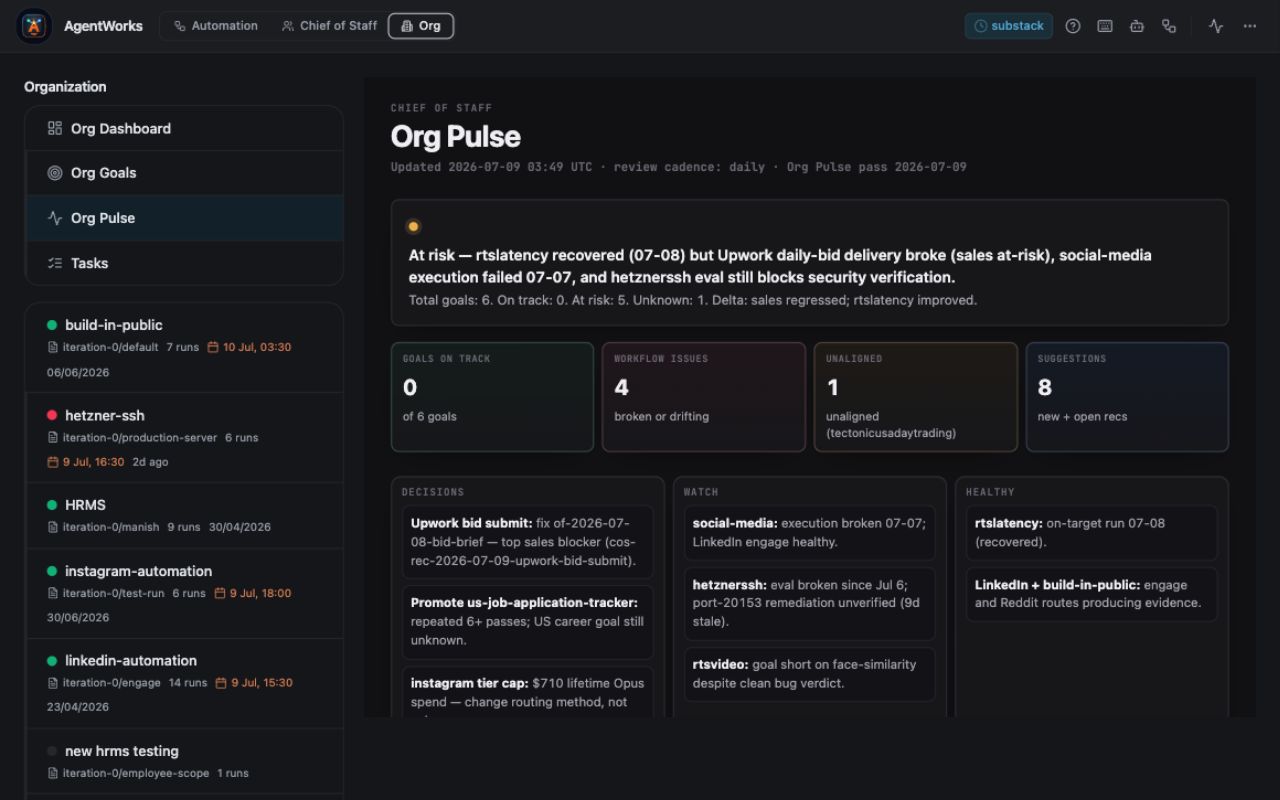Open the hetzner-ssh workflow
Viewport: 1280px width, 800px height.
point(184,438)
